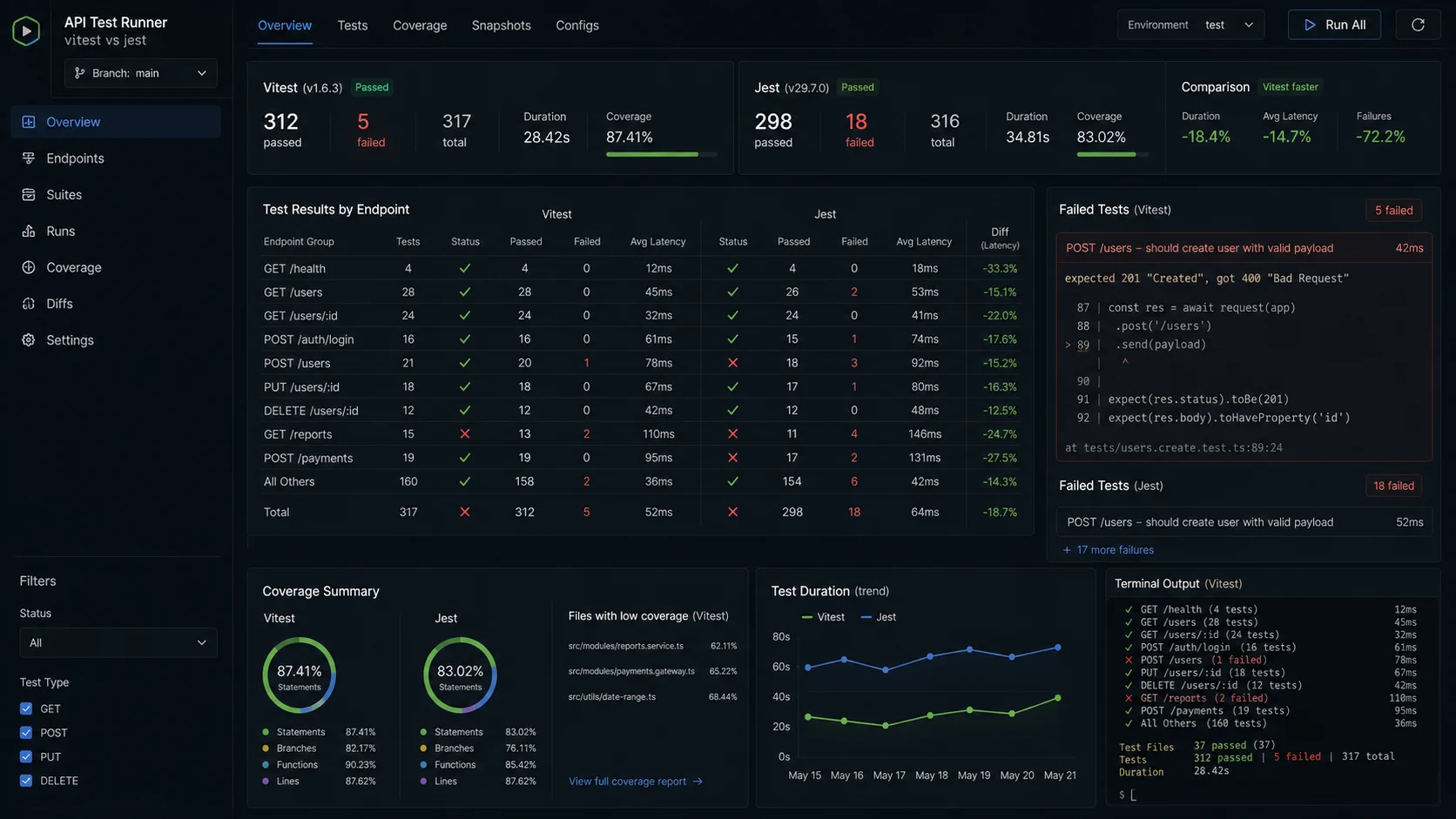This screenshot has width=1456, height=819.
Task: Open the Settings gear in sidebar
Action: [29, 340]
